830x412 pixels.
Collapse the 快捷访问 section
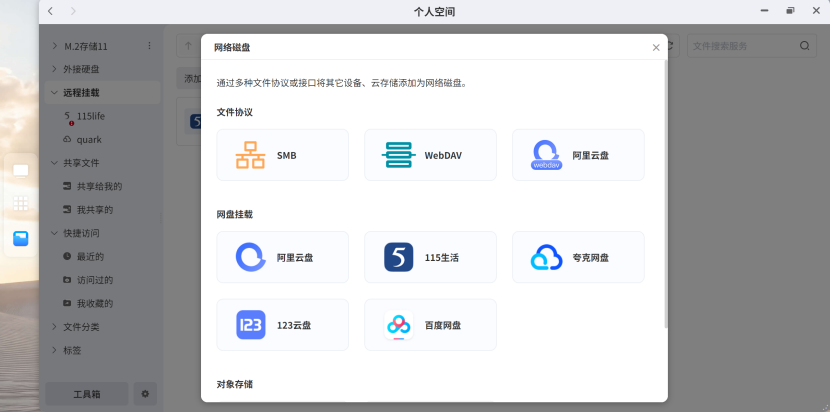[x=55, y=233]
